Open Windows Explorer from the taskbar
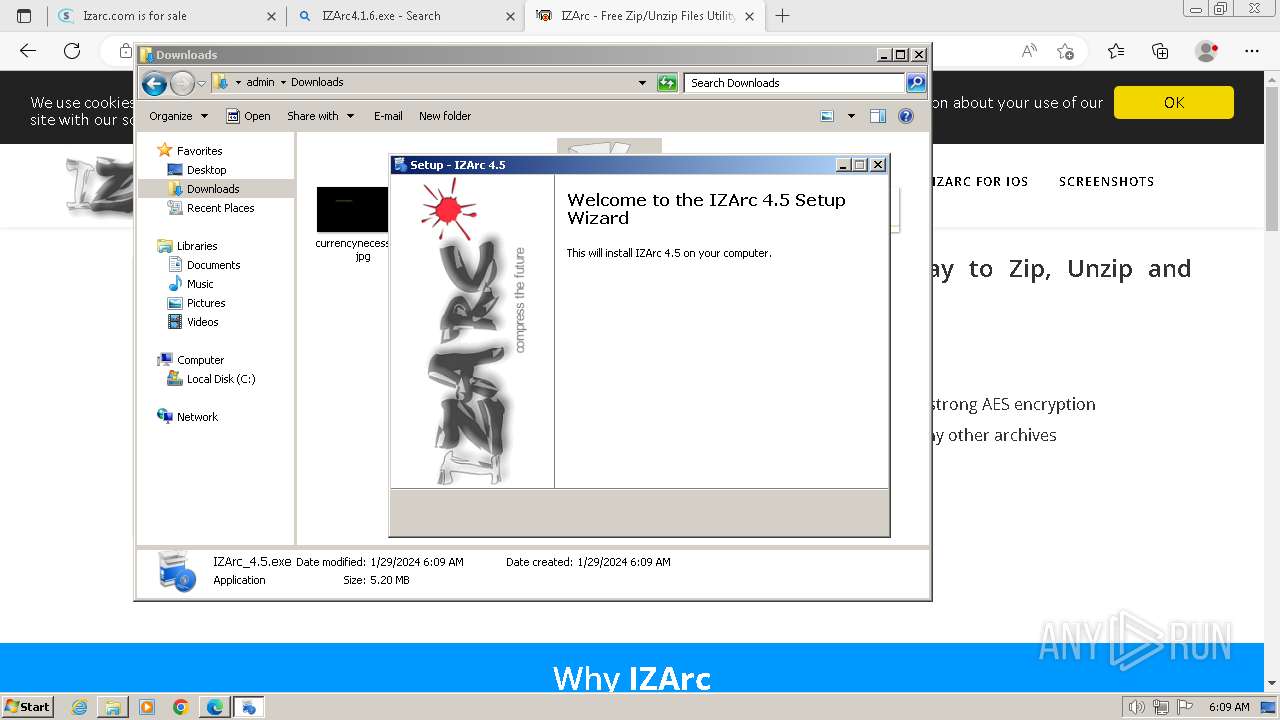The width and height of the screenshot is (1280, 720). (113, 707)
